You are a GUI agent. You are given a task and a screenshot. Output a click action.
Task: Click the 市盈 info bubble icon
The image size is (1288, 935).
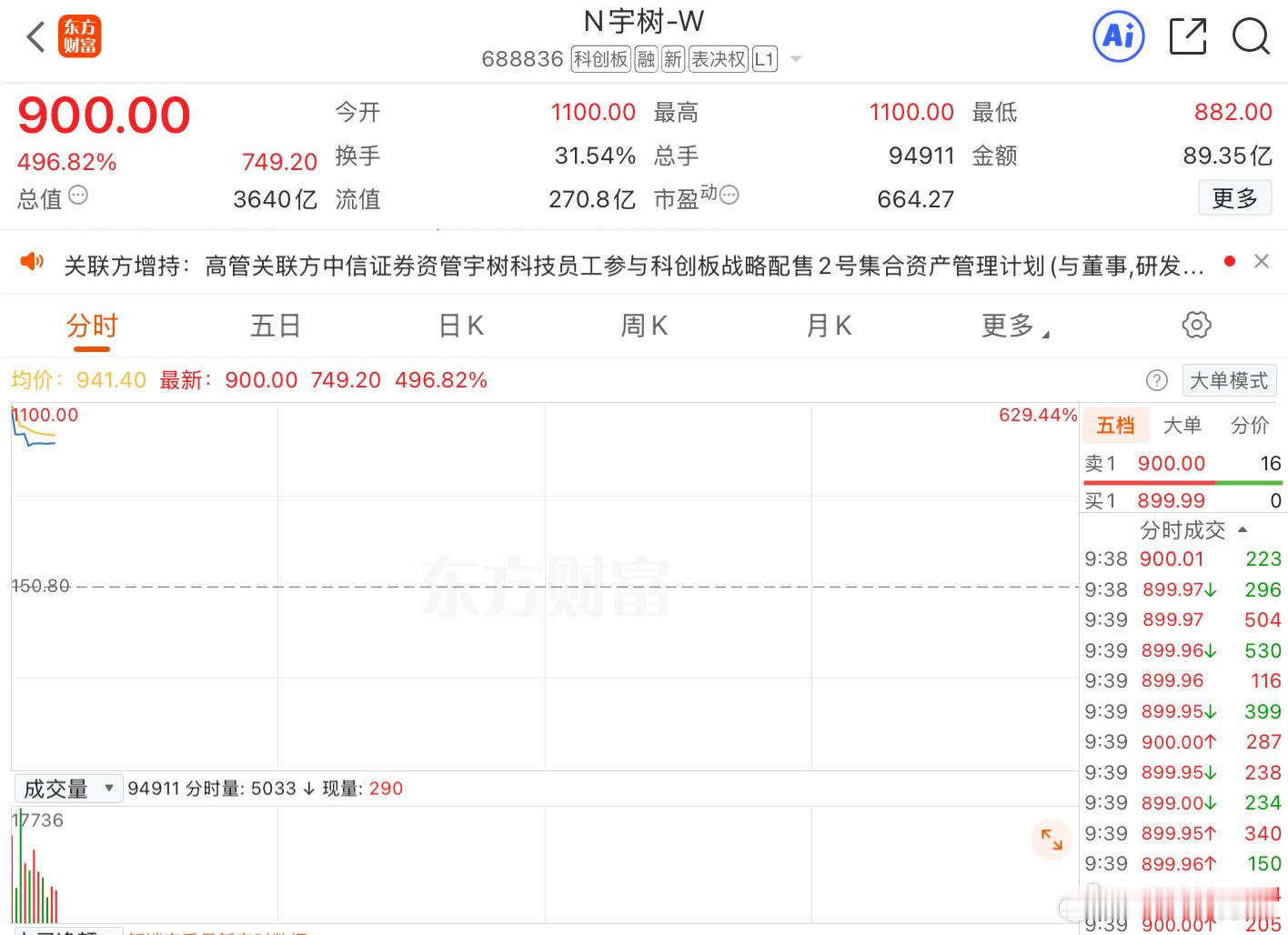729,195
